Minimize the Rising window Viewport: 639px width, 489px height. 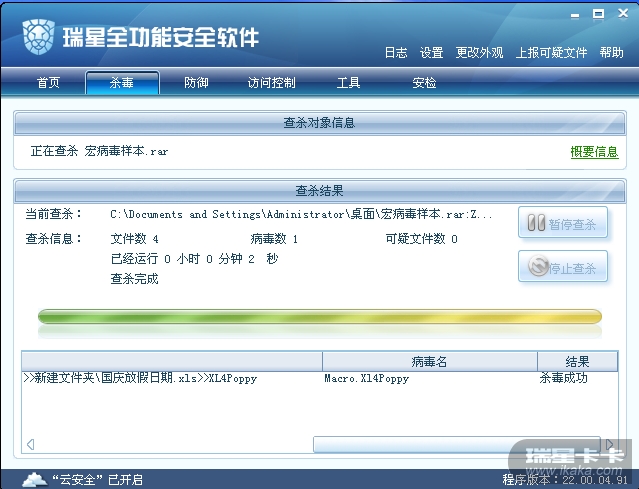(575, 15)
